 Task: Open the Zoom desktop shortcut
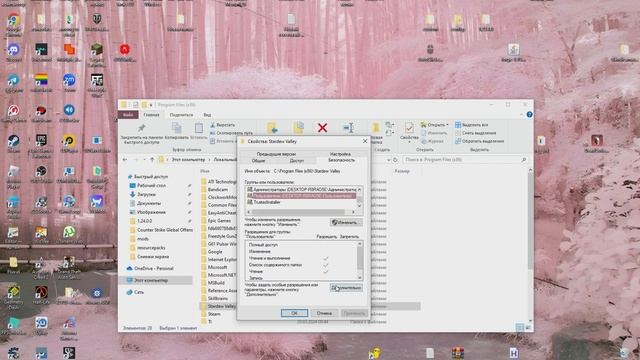69,80
